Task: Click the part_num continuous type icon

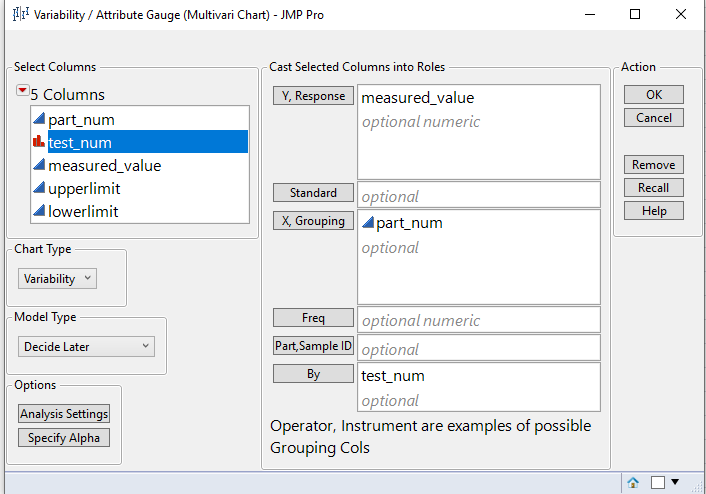Action: coord(39,120)
